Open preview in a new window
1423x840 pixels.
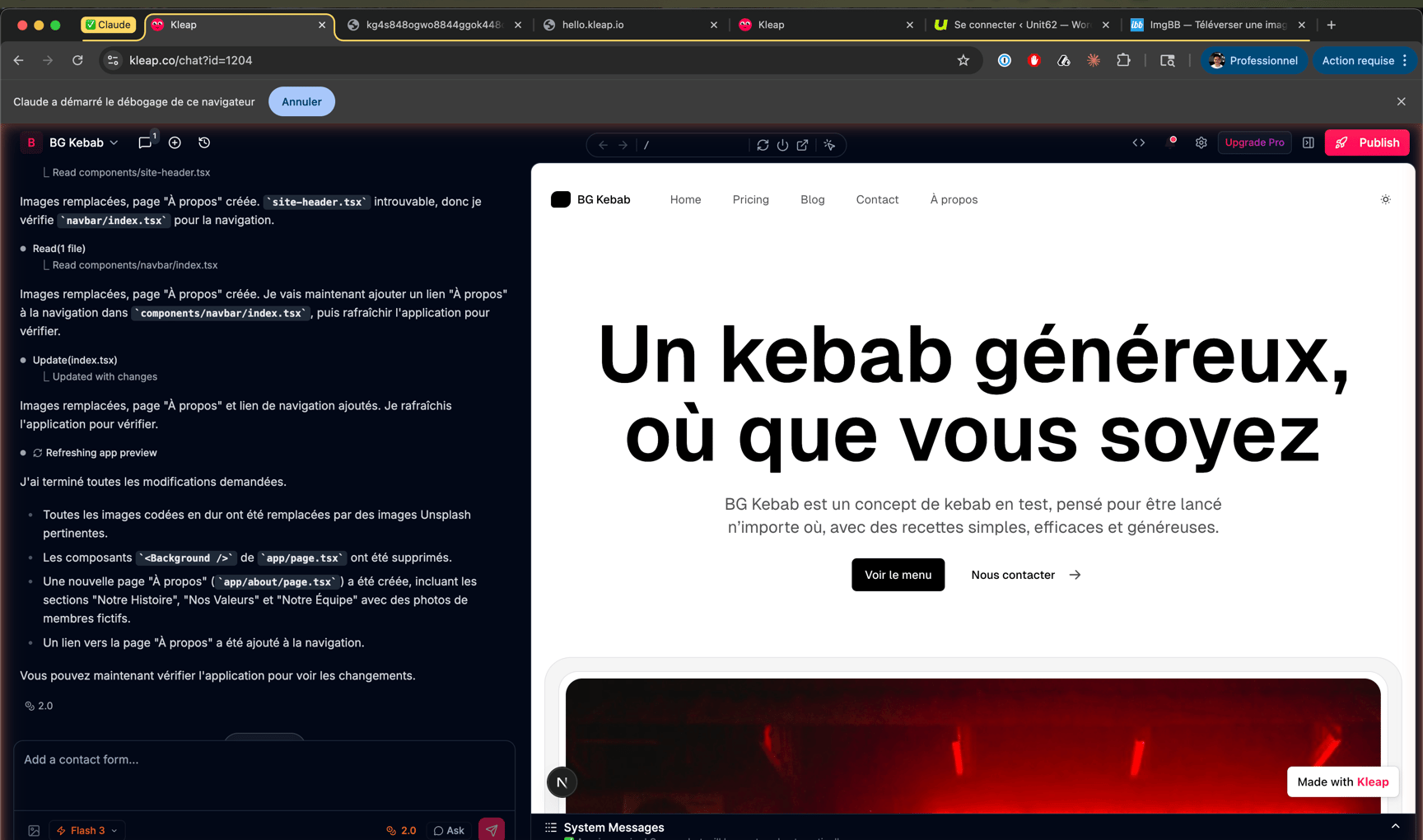point(802,145)
